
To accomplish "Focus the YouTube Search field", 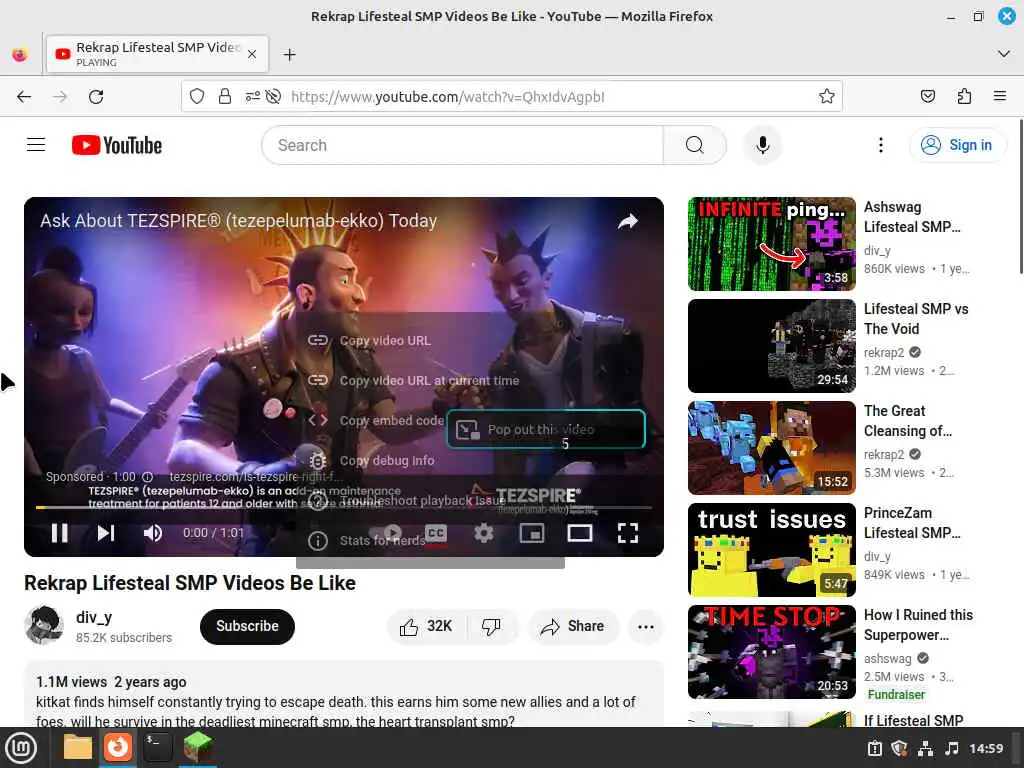I will (x=462, y=145).
